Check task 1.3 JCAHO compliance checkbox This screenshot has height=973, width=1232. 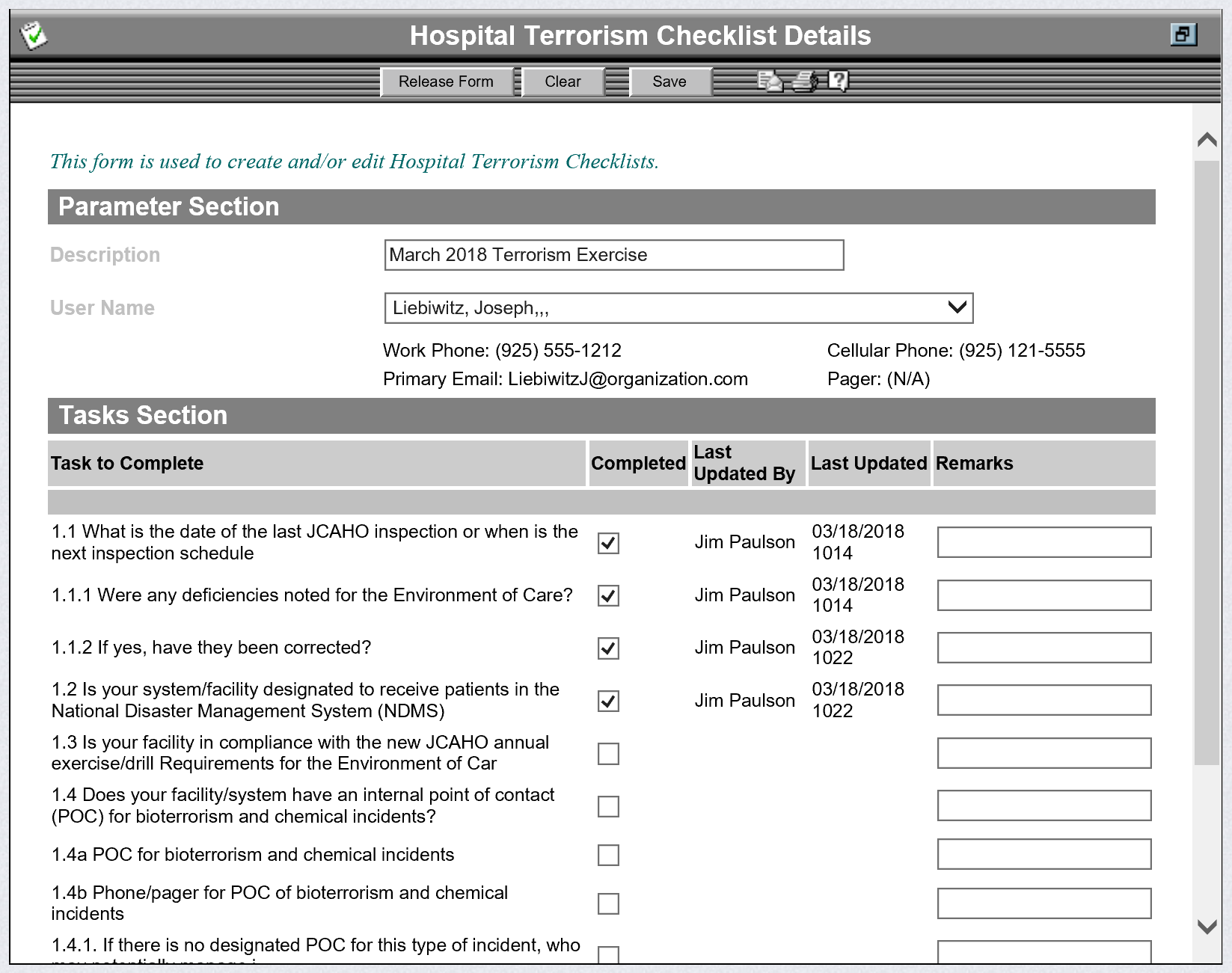[608, 754]
